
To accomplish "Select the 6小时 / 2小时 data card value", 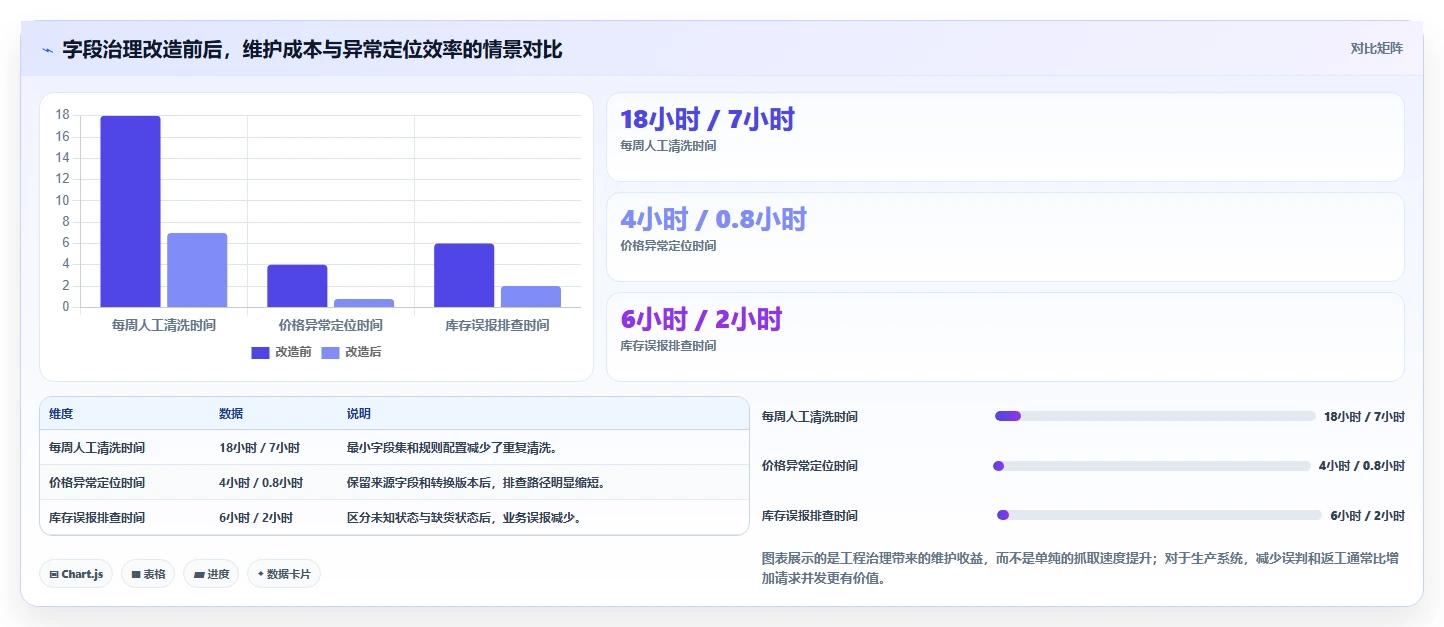I will (701, 320).
